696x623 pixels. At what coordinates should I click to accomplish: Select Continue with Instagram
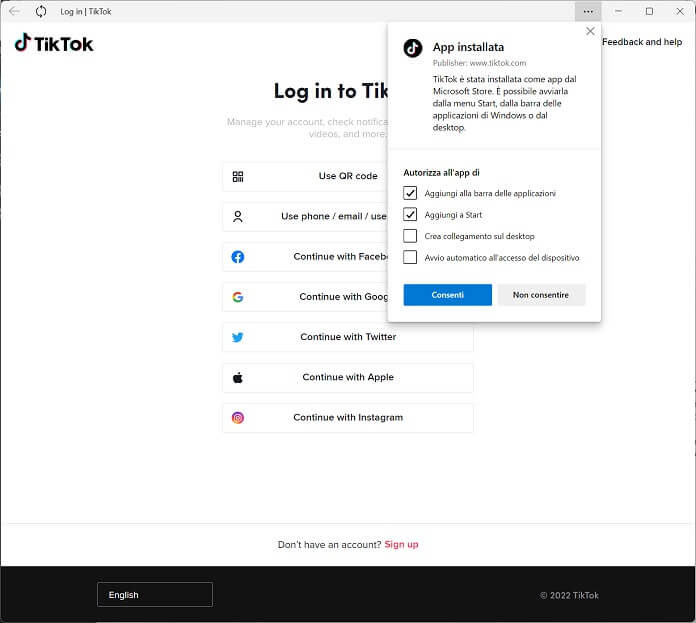pos(348,418)
